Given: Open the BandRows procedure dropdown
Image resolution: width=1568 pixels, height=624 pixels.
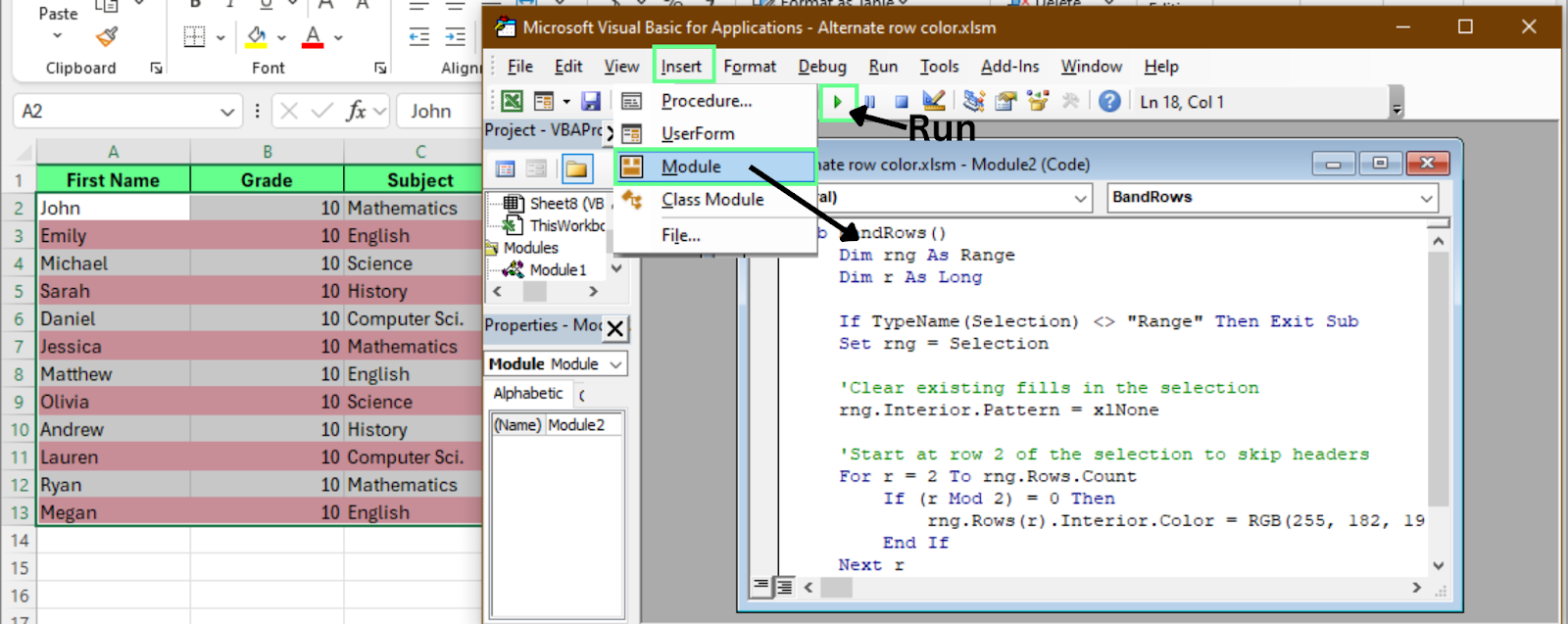Looking at the screenshot, I should tap(1426, 198).
